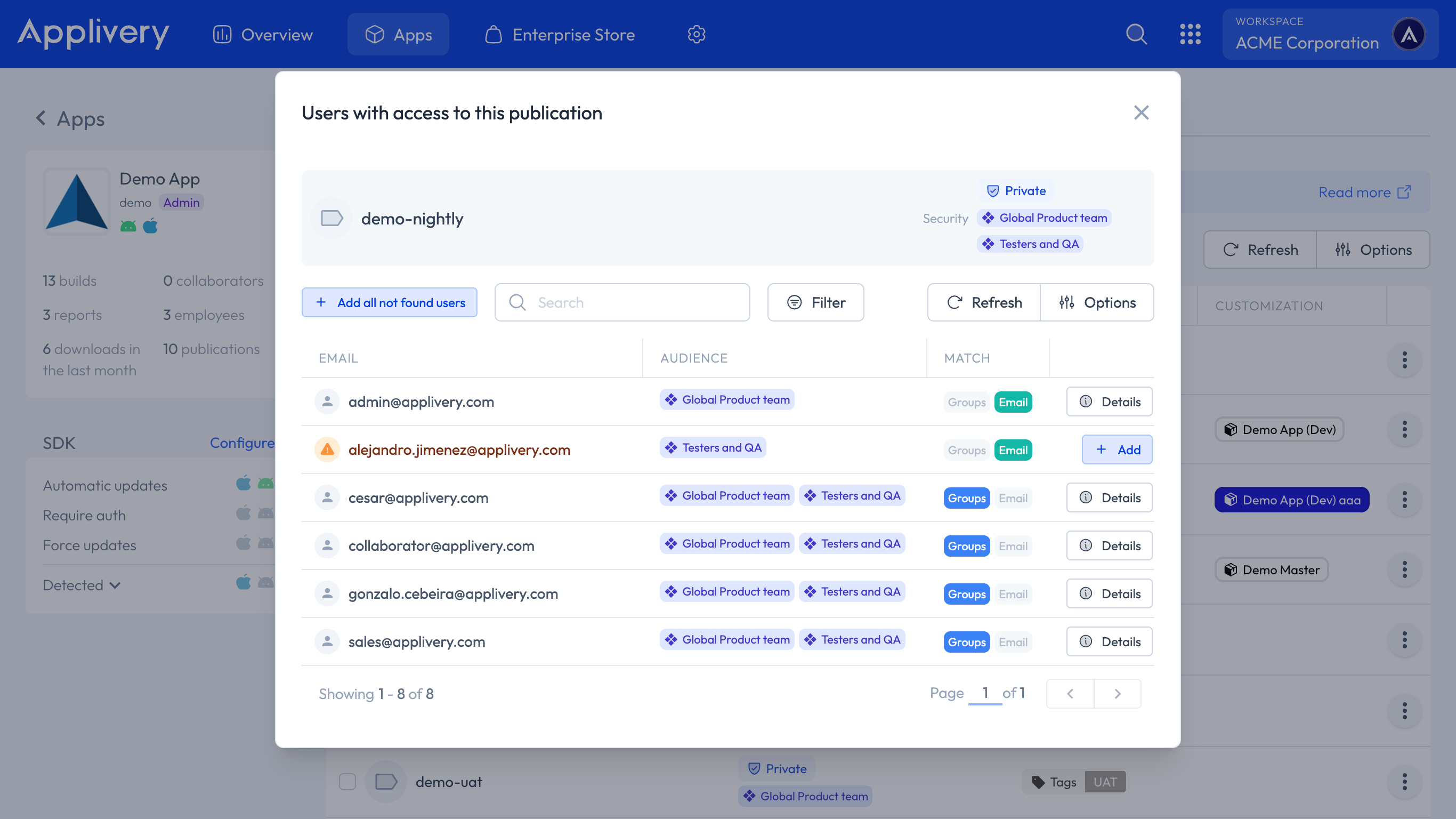Toggle Groups match badge for admin@applivery.com
The width and height of the screenshot is (1456, 819).
pyautogui.click(x=967, y=402)
